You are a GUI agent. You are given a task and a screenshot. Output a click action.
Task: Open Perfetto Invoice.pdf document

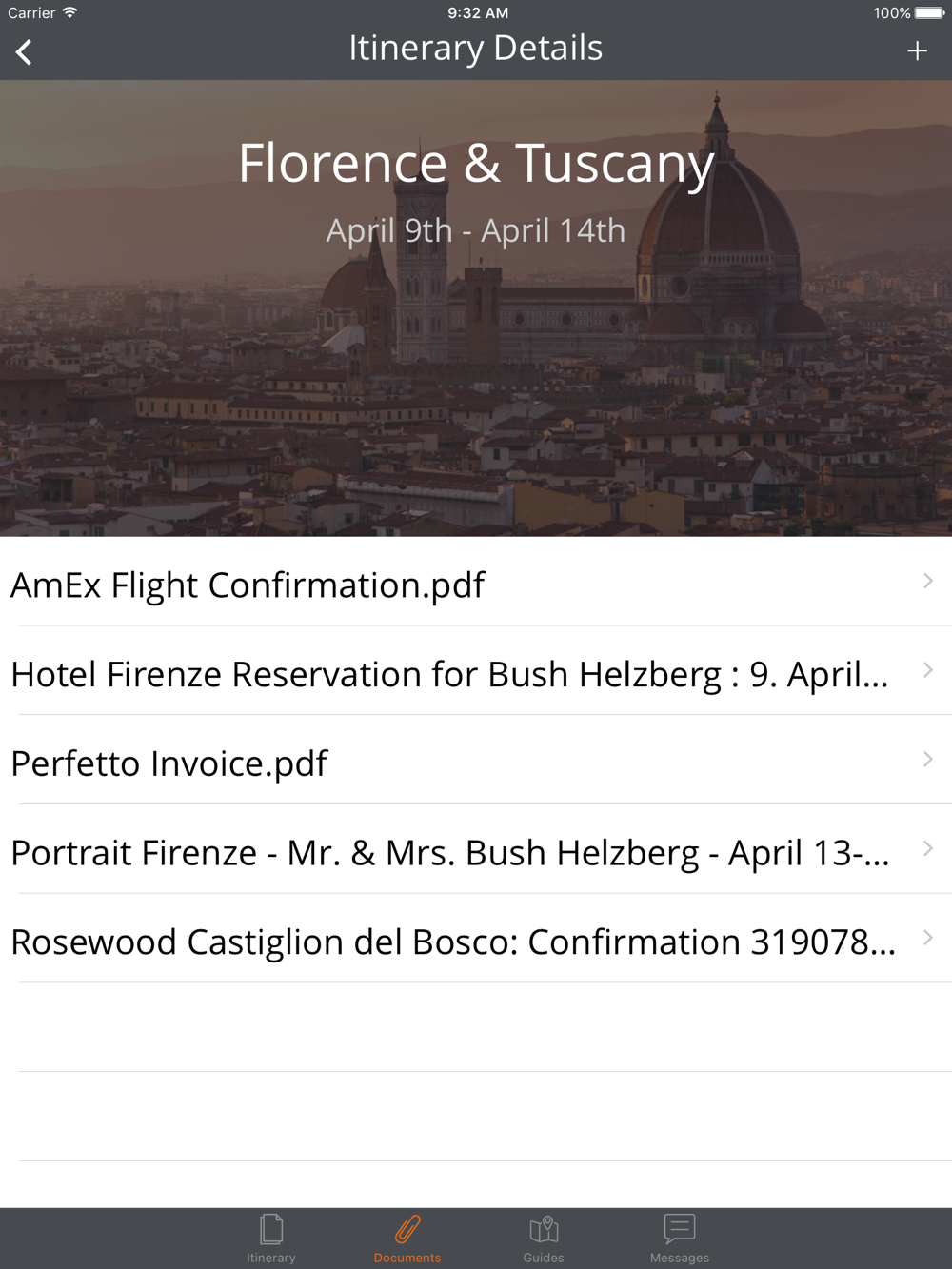click(169, 763)
